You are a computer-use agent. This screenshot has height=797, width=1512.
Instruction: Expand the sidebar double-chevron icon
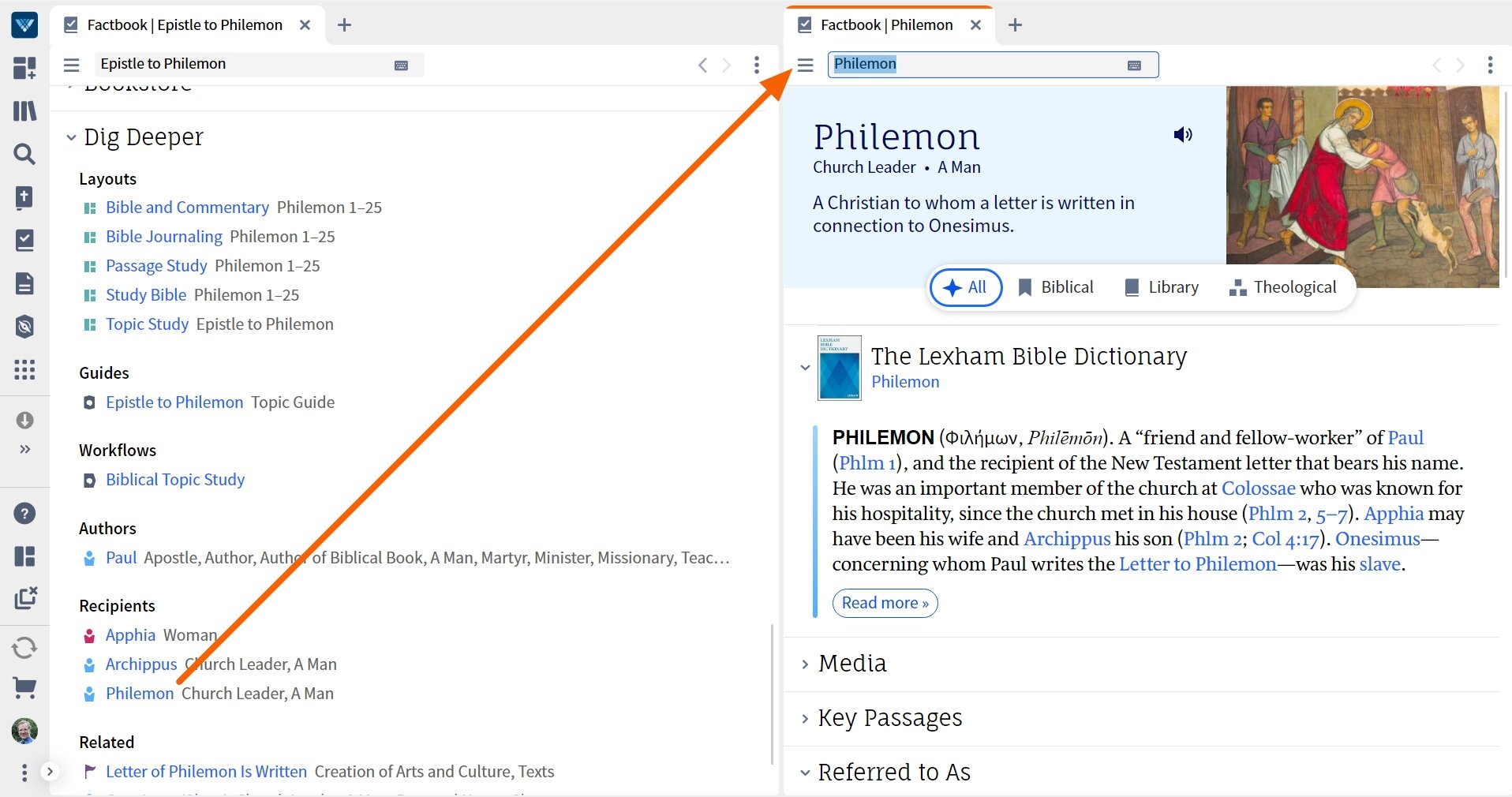(x=24, y=449)
